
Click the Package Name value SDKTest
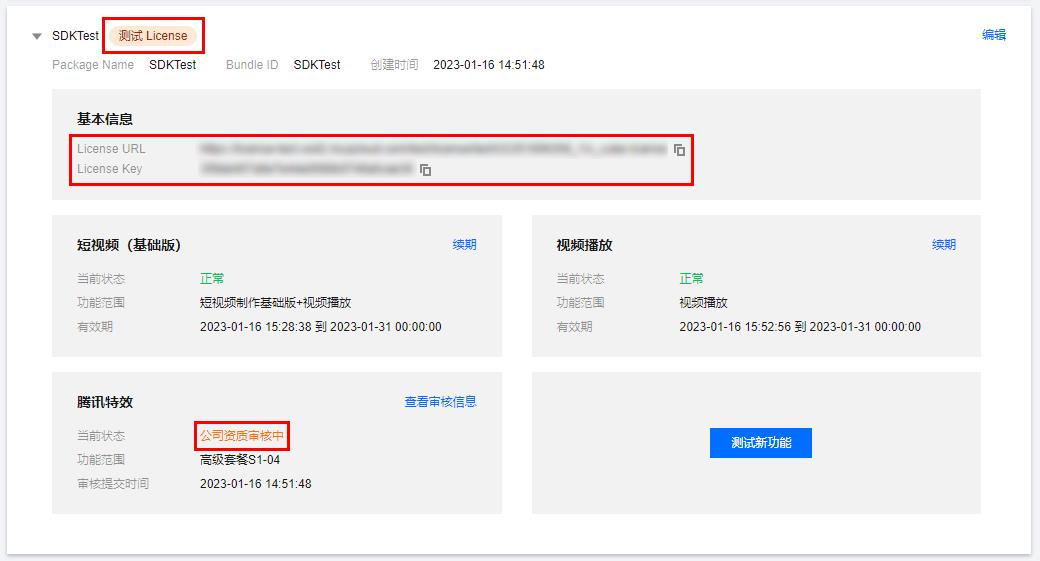coord(172,65)
